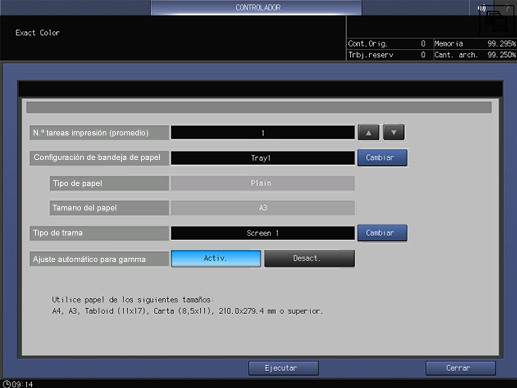Click the 'Tipo de trama' label
517x388 pixels.
(99, 233)
